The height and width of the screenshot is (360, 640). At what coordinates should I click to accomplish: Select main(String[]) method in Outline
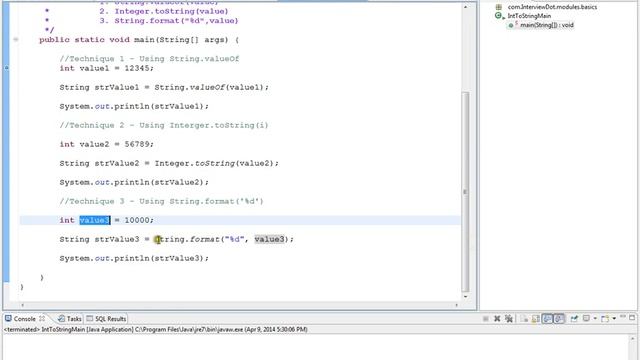tap(547, 25)
